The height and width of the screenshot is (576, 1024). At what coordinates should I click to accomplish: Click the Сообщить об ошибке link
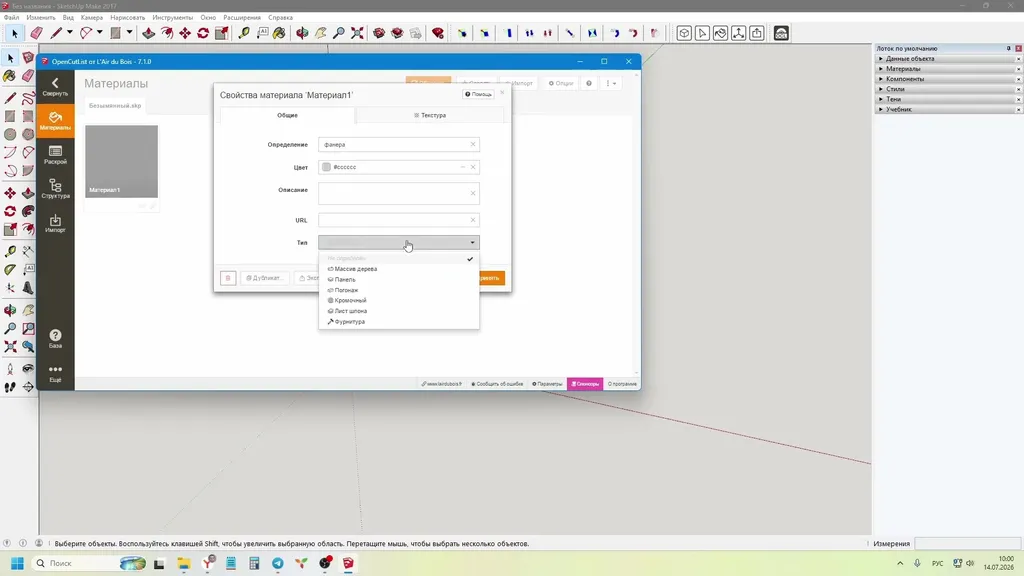497,384
